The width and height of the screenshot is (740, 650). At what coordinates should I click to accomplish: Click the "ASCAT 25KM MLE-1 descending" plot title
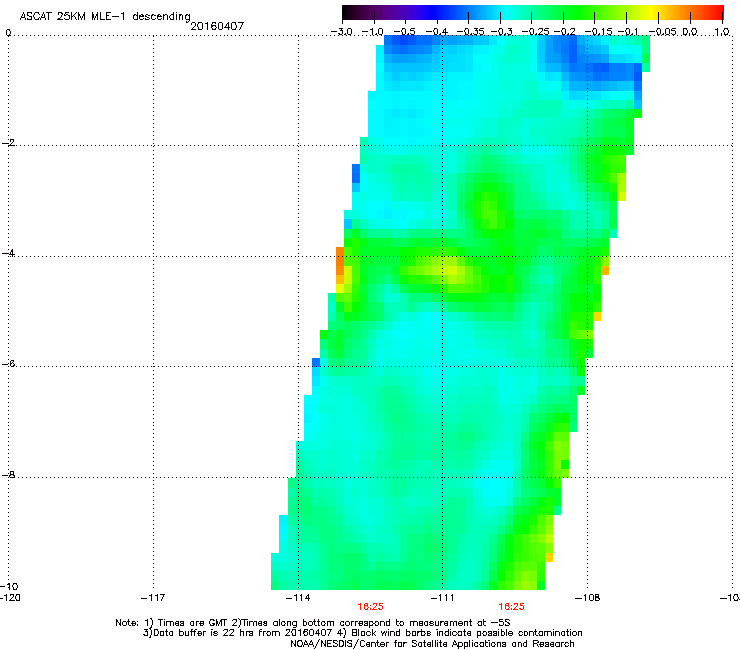pyautogui.click(x=105, y=17)
